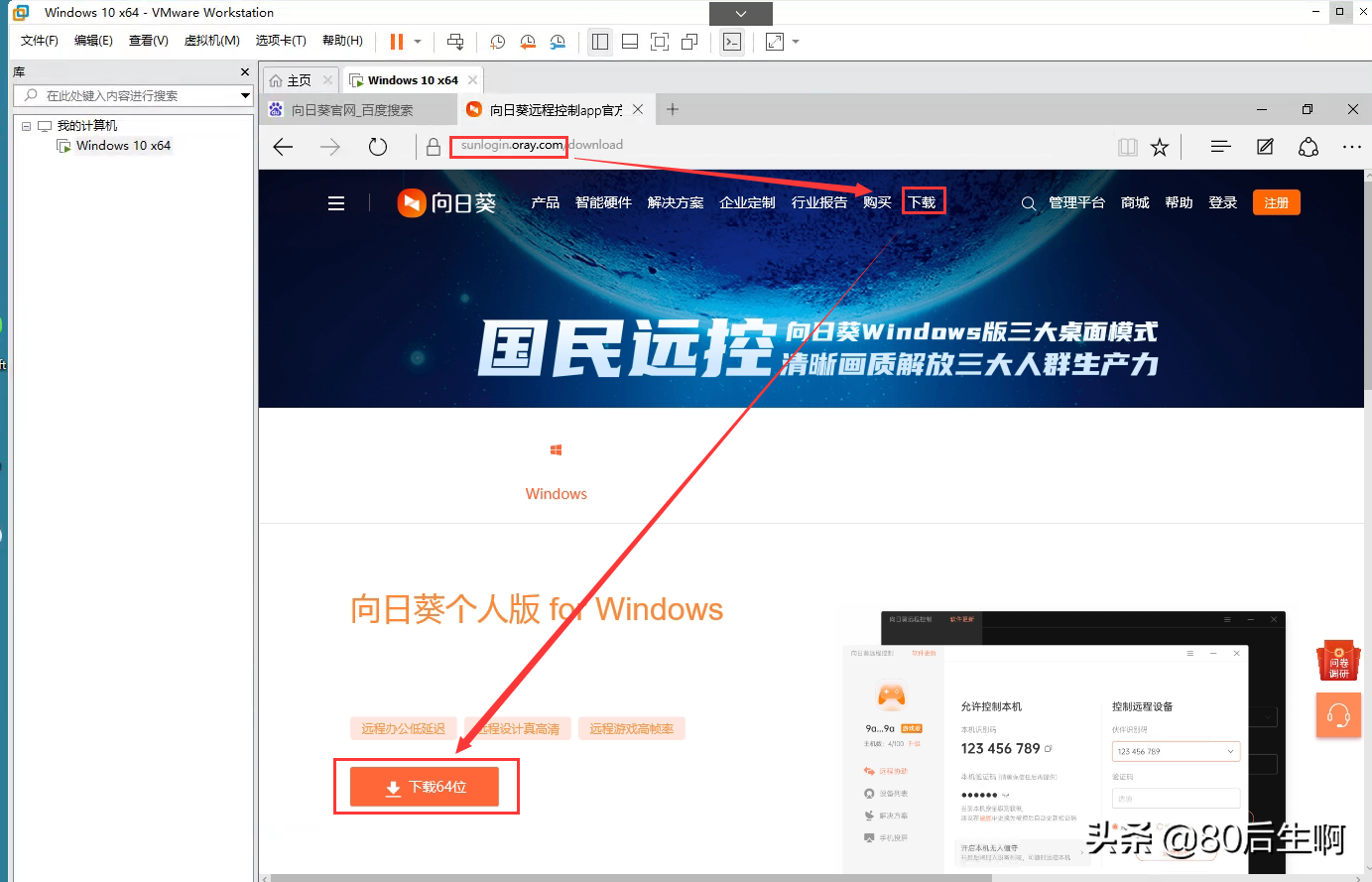Pause the virtual machine with the orange pause icon
The height and width of the screenshot is (882, 1372).
point(396,42)
